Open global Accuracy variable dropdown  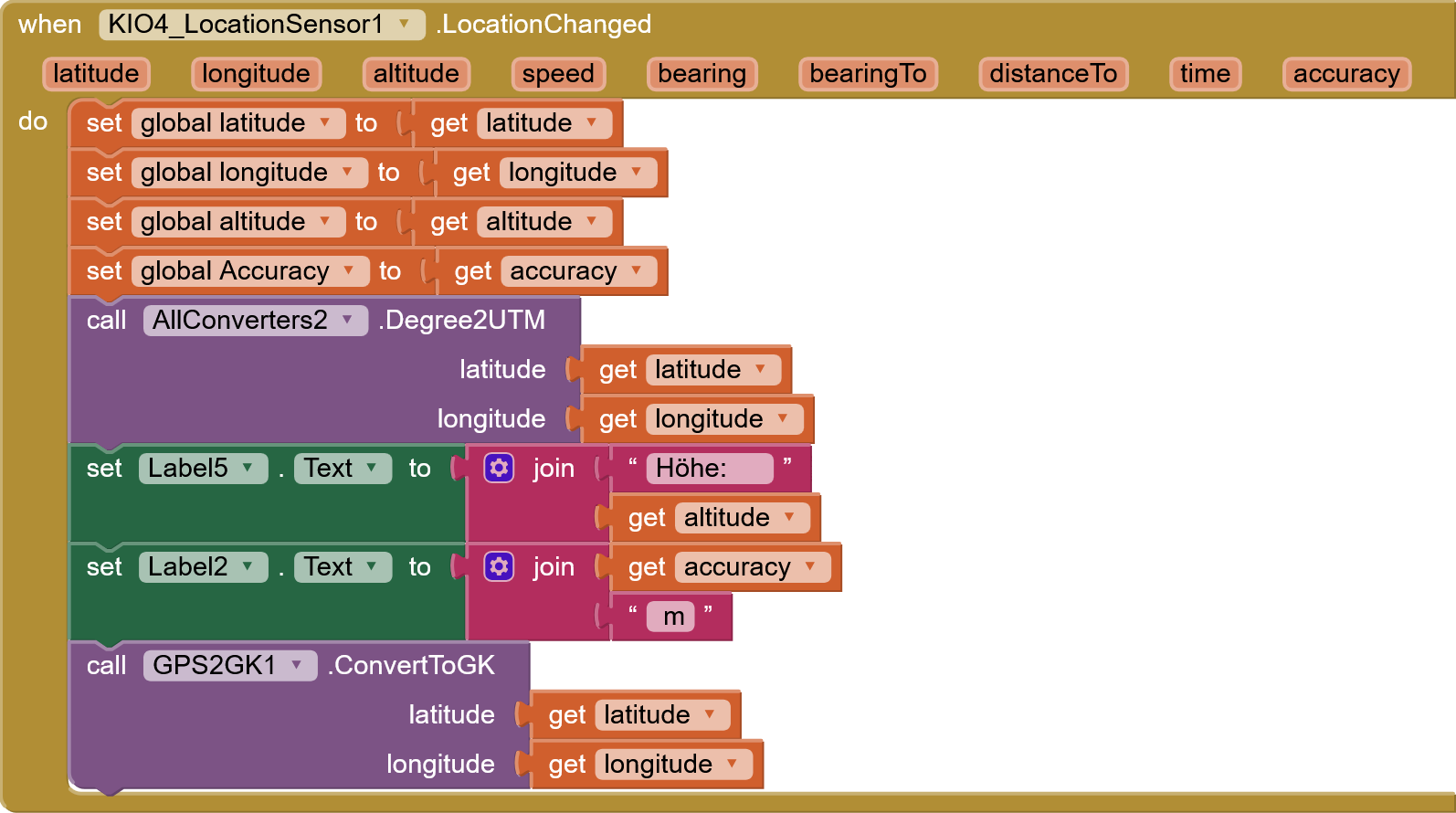tap(348, 271)
